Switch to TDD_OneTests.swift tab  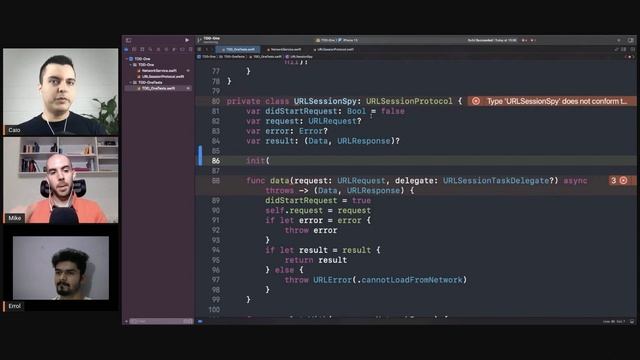pyautogui.click(x=238, y=49)
